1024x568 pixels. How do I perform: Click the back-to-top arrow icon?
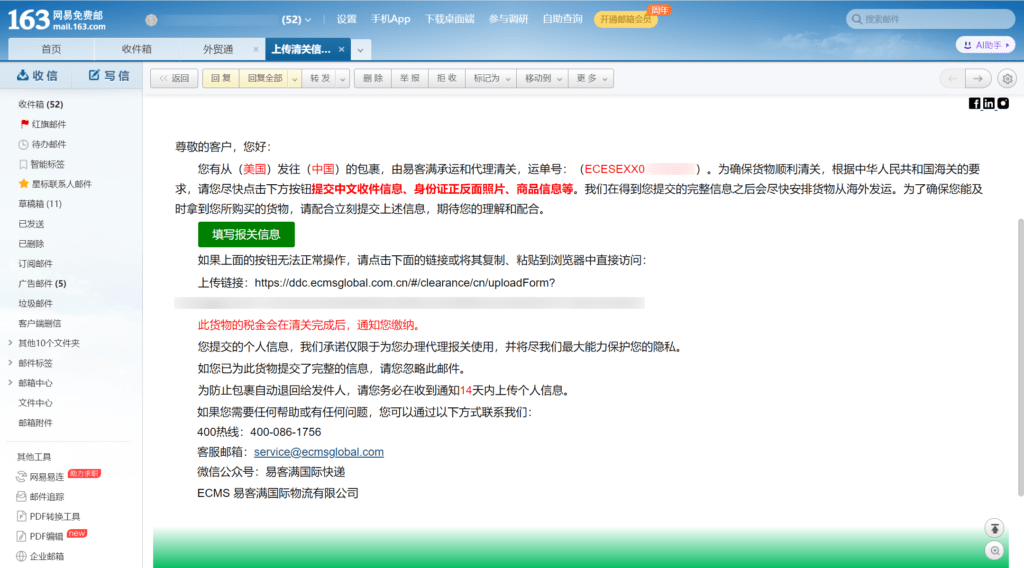[x=994, y=528]
